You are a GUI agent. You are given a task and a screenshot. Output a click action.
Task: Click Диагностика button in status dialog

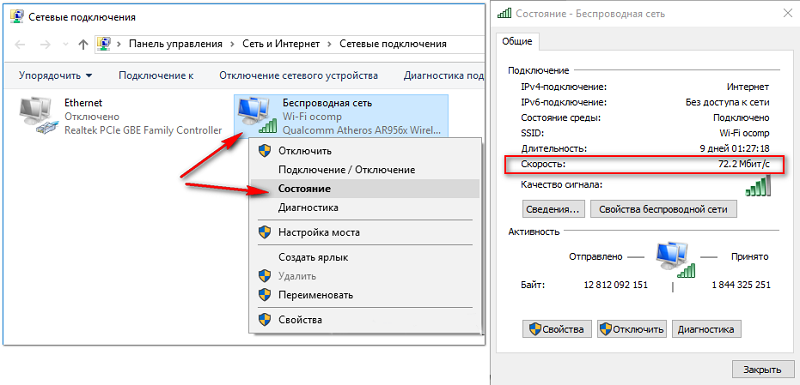click(x=706, y=329)
